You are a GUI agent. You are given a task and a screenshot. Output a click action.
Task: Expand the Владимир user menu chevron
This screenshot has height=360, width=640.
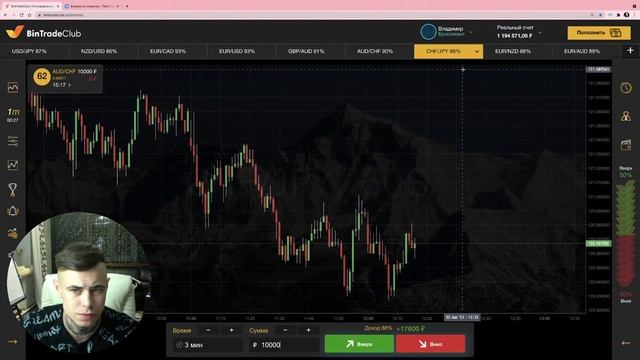click(471, 32)
